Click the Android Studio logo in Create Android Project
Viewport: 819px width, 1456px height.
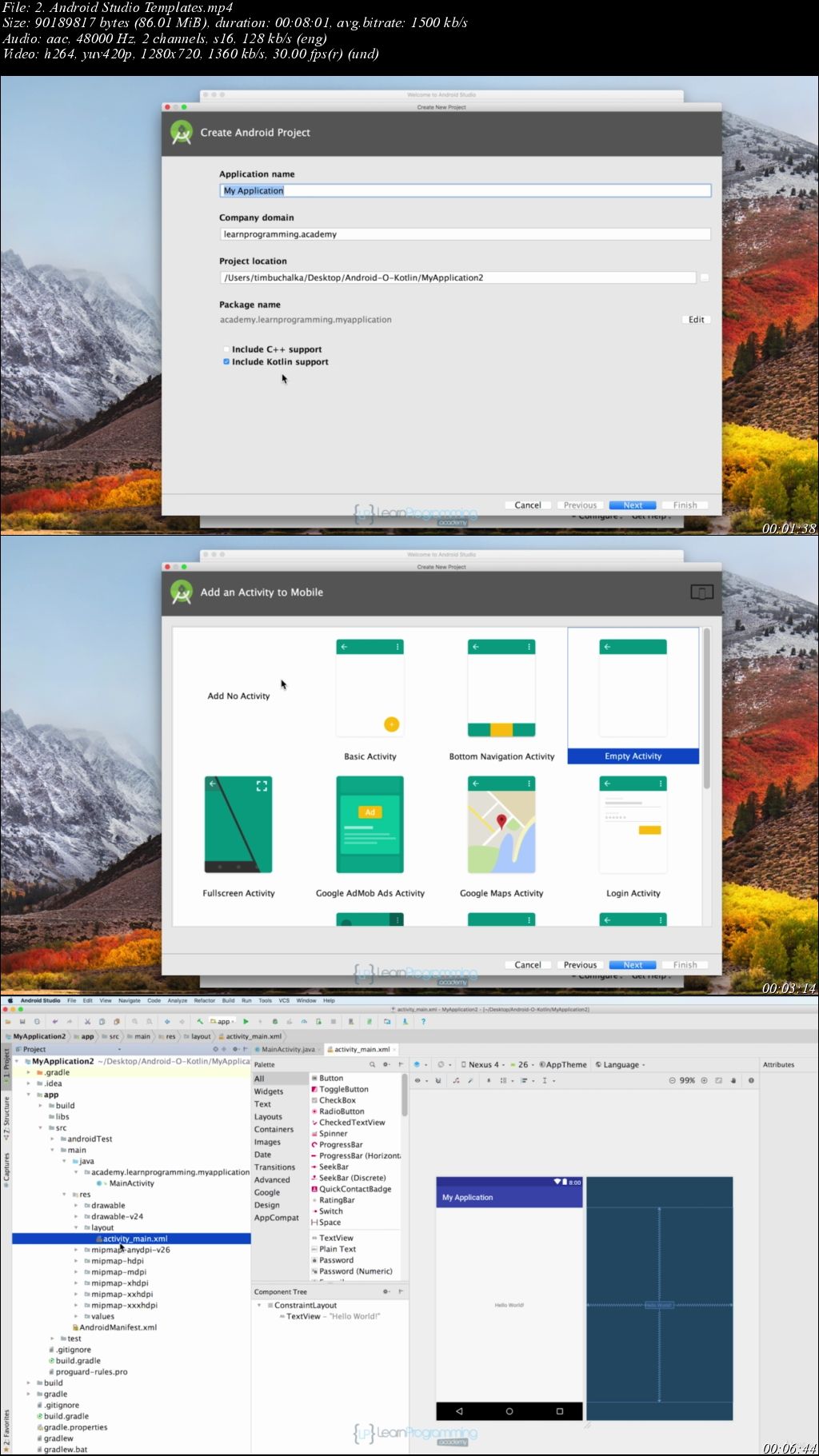coord(182,133)
